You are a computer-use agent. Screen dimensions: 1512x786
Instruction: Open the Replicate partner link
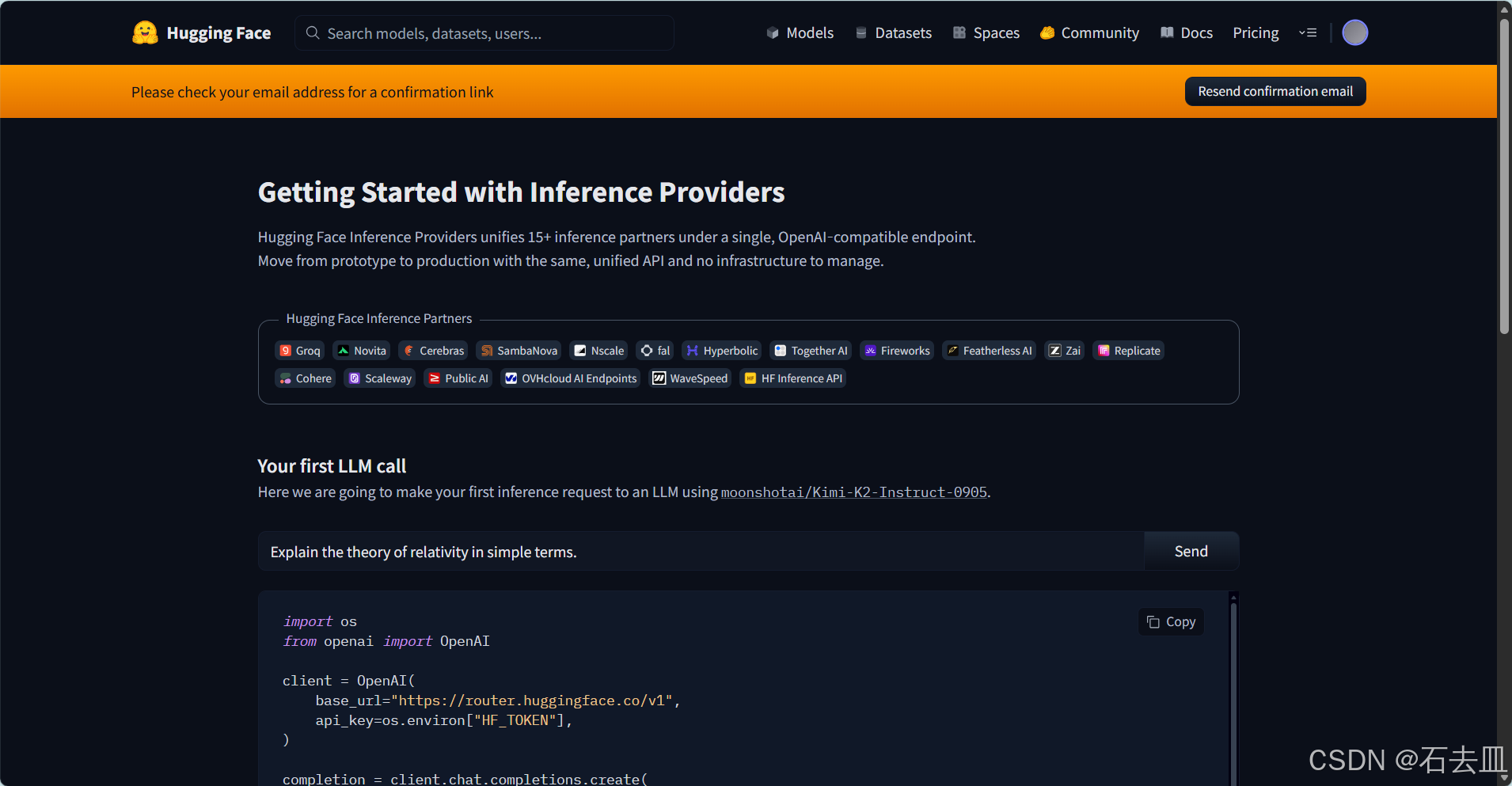coord(1129,351)
